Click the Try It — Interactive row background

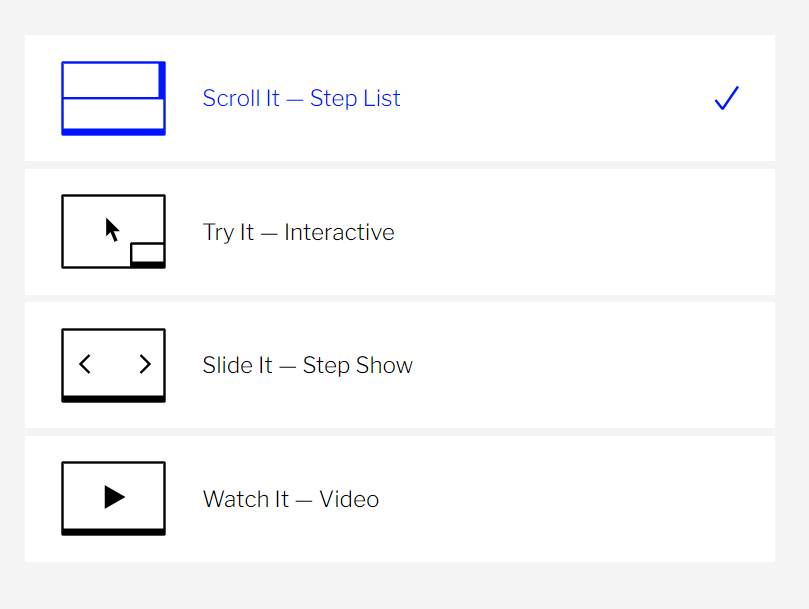[x=500, y=231]
